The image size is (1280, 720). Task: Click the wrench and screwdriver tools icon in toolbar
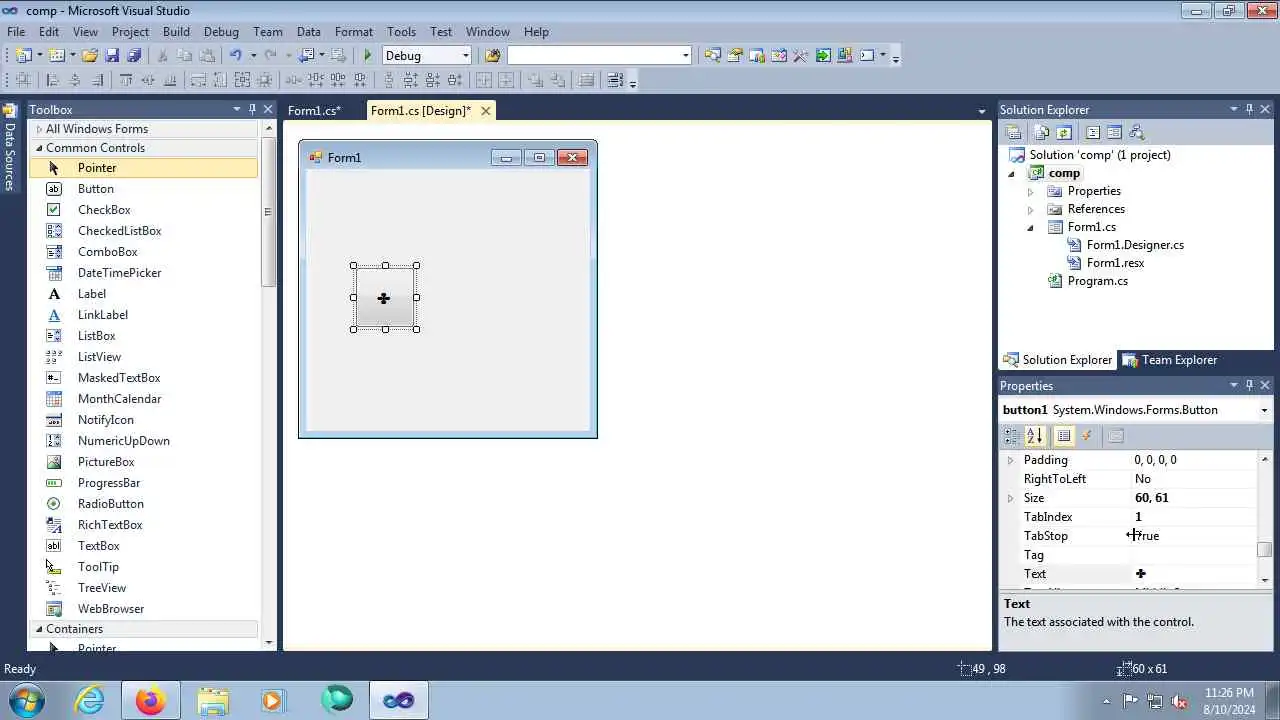tap(800, 55)
